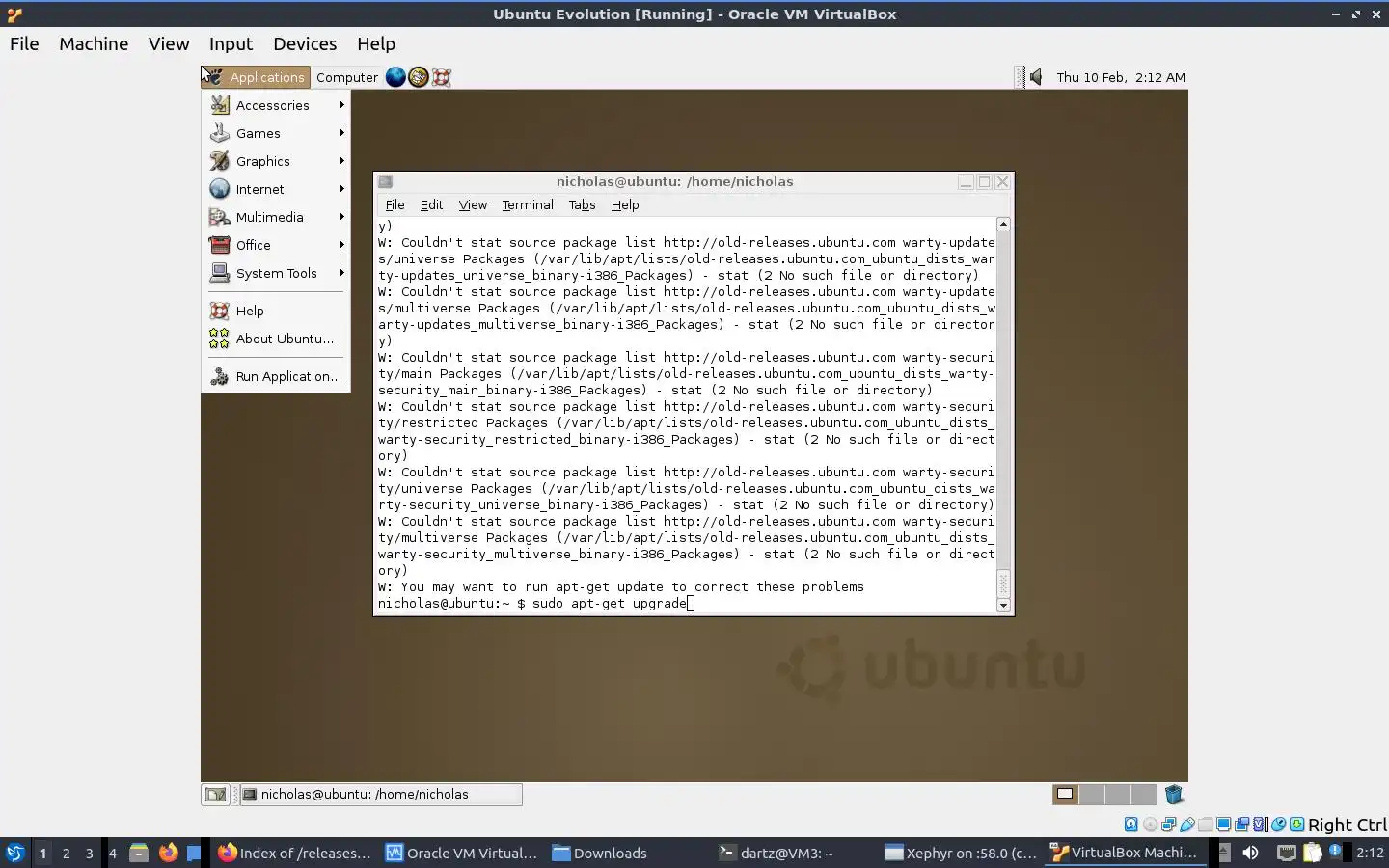Open the terminal's File menu
Image resolution: width=1389 pixels, height=868 pixels.
395,204
